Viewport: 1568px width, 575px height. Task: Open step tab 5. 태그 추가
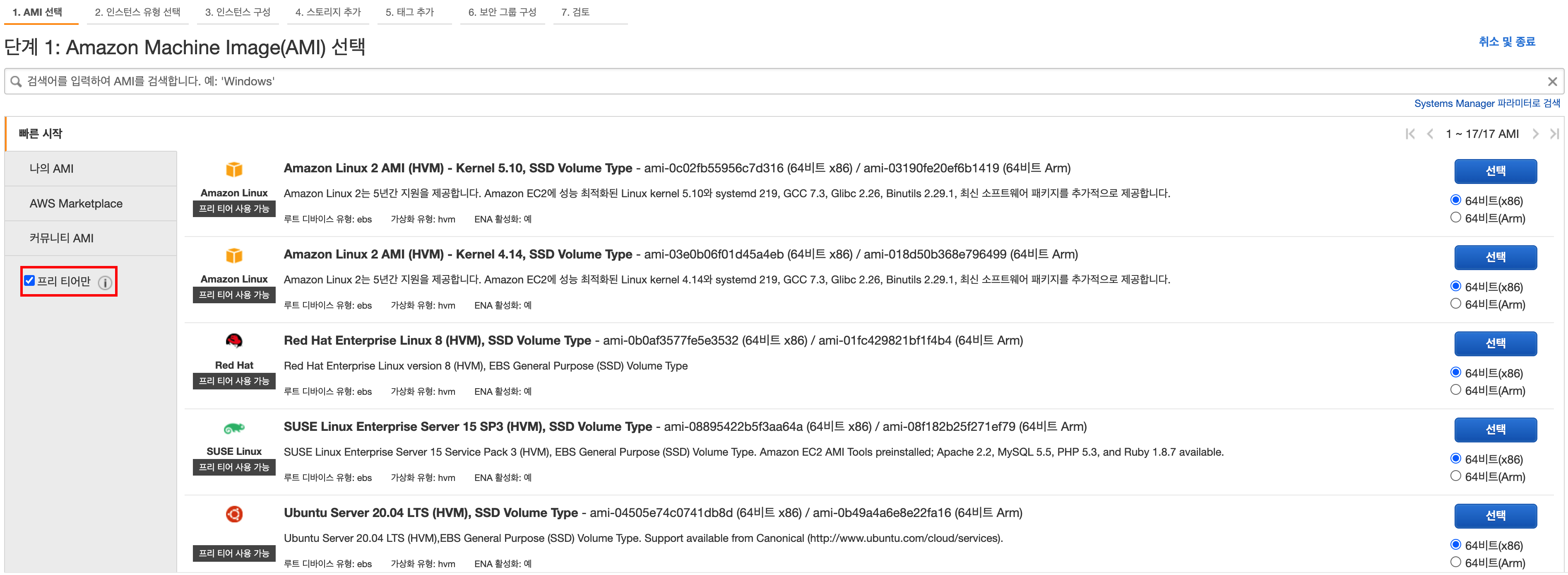pyautogui.click(x=414, y=12)
